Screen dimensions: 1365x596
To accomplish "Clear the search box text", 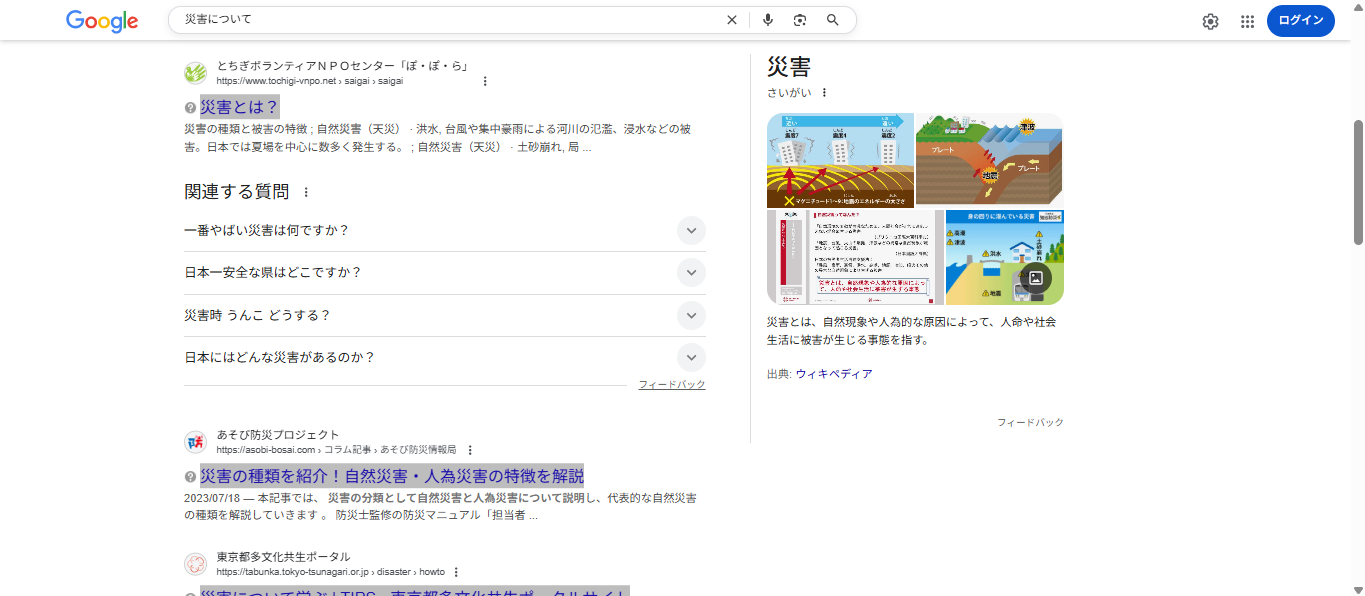I will point(731,20).
